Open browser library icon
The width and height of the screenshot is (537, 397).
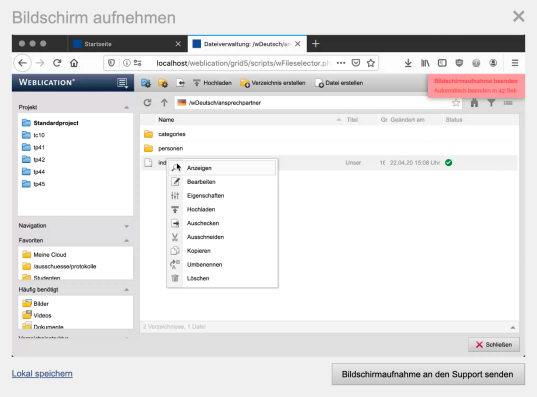(x=425, y=63)
